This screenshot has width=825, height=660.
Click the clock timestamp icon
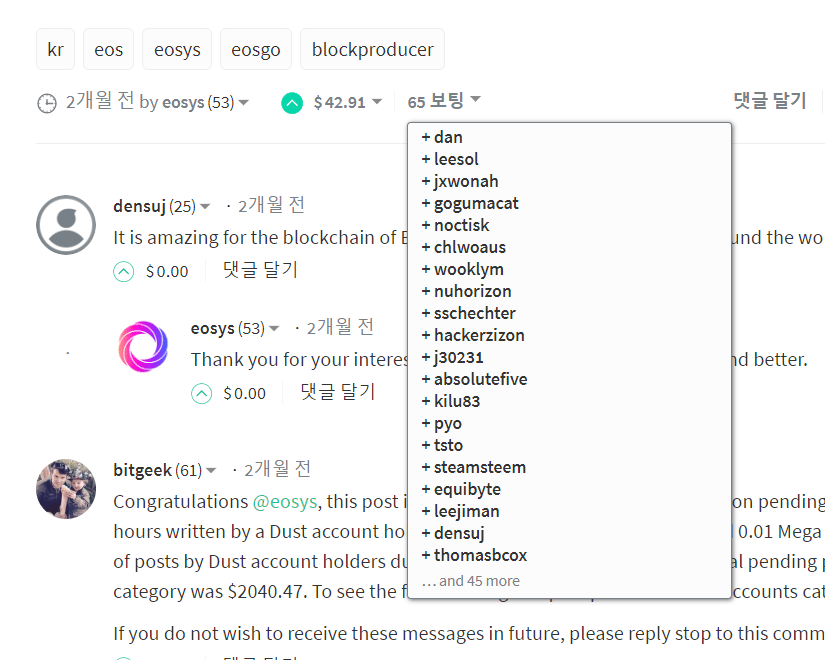46,103
